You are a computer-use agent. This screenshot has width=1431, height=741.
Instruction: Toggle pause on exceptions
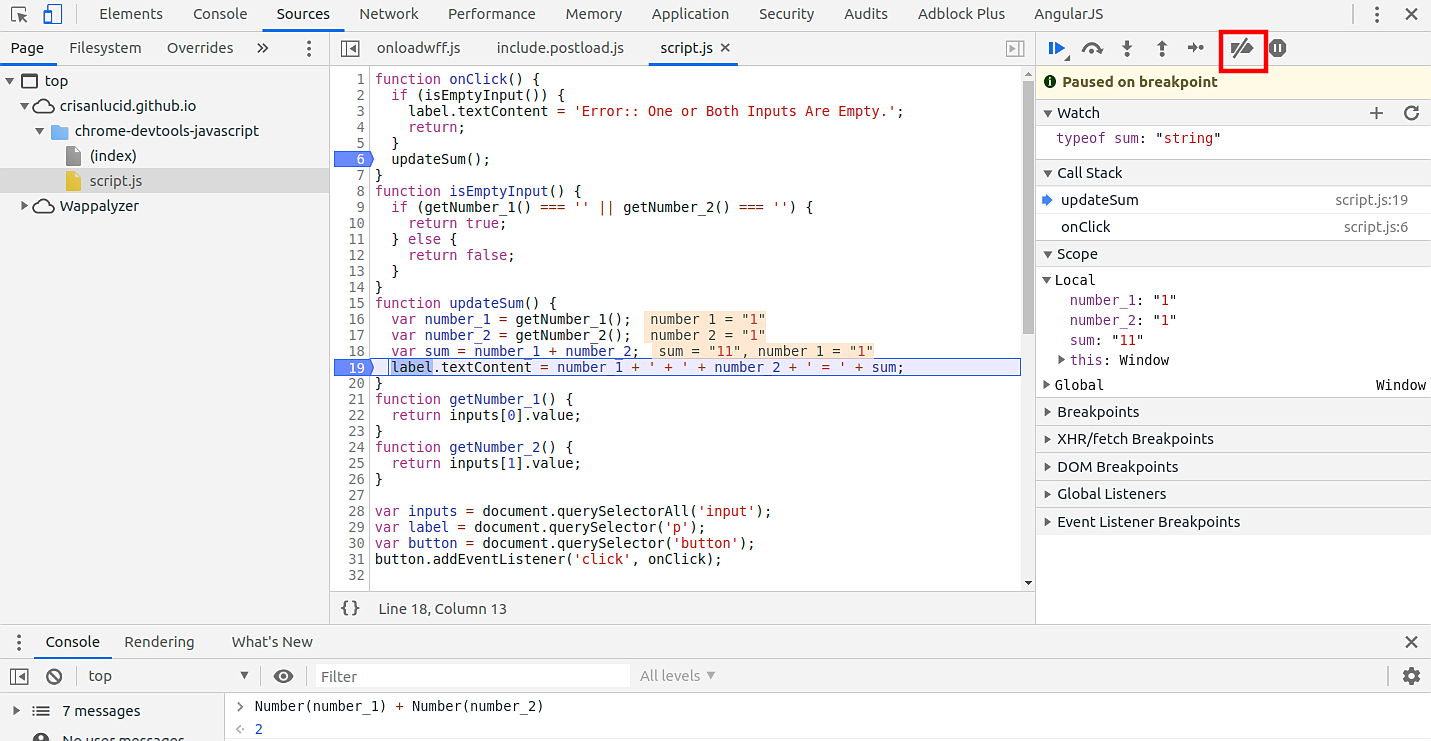pyautogui.click(x=1277, y=48)
